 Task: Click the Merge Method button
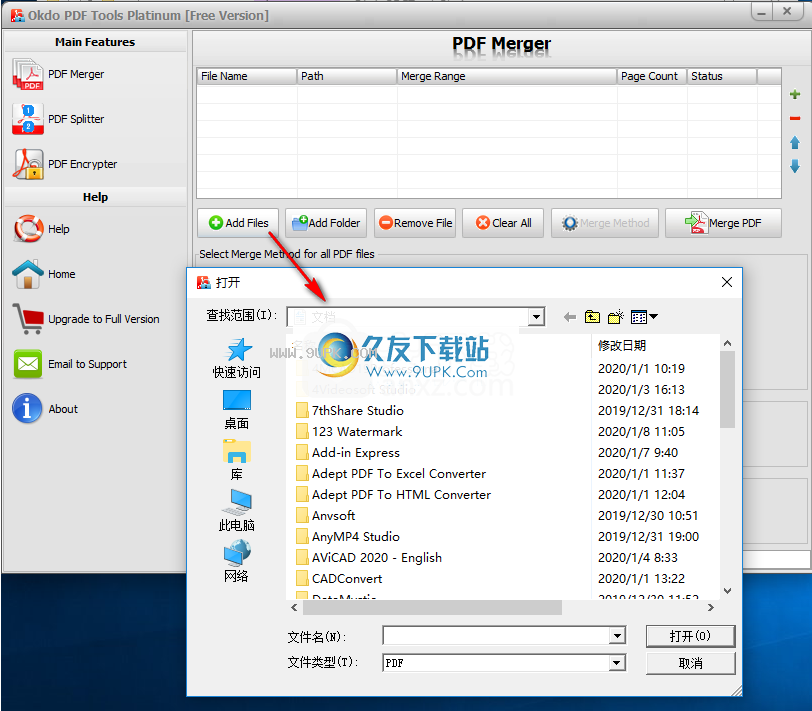click(x=605, y=223)
